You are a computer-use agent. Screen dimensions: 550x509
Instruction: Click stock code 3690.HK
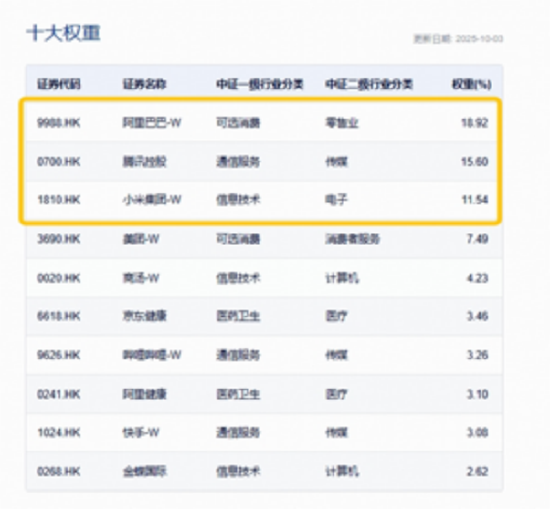click(59, 239)
